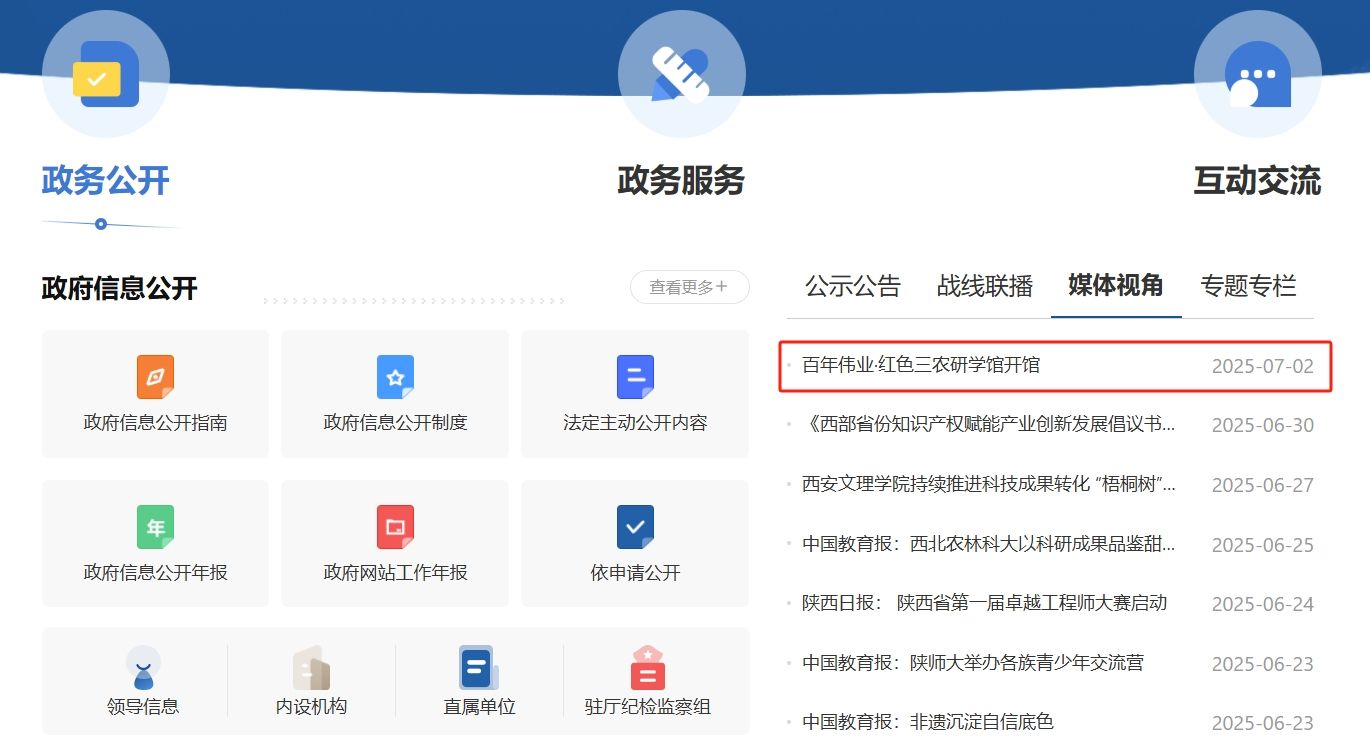Open 政府信息公开年报 green icon
Image resolution: width=1370 pixels, height=755 pixels.
(x=155, y=527)
